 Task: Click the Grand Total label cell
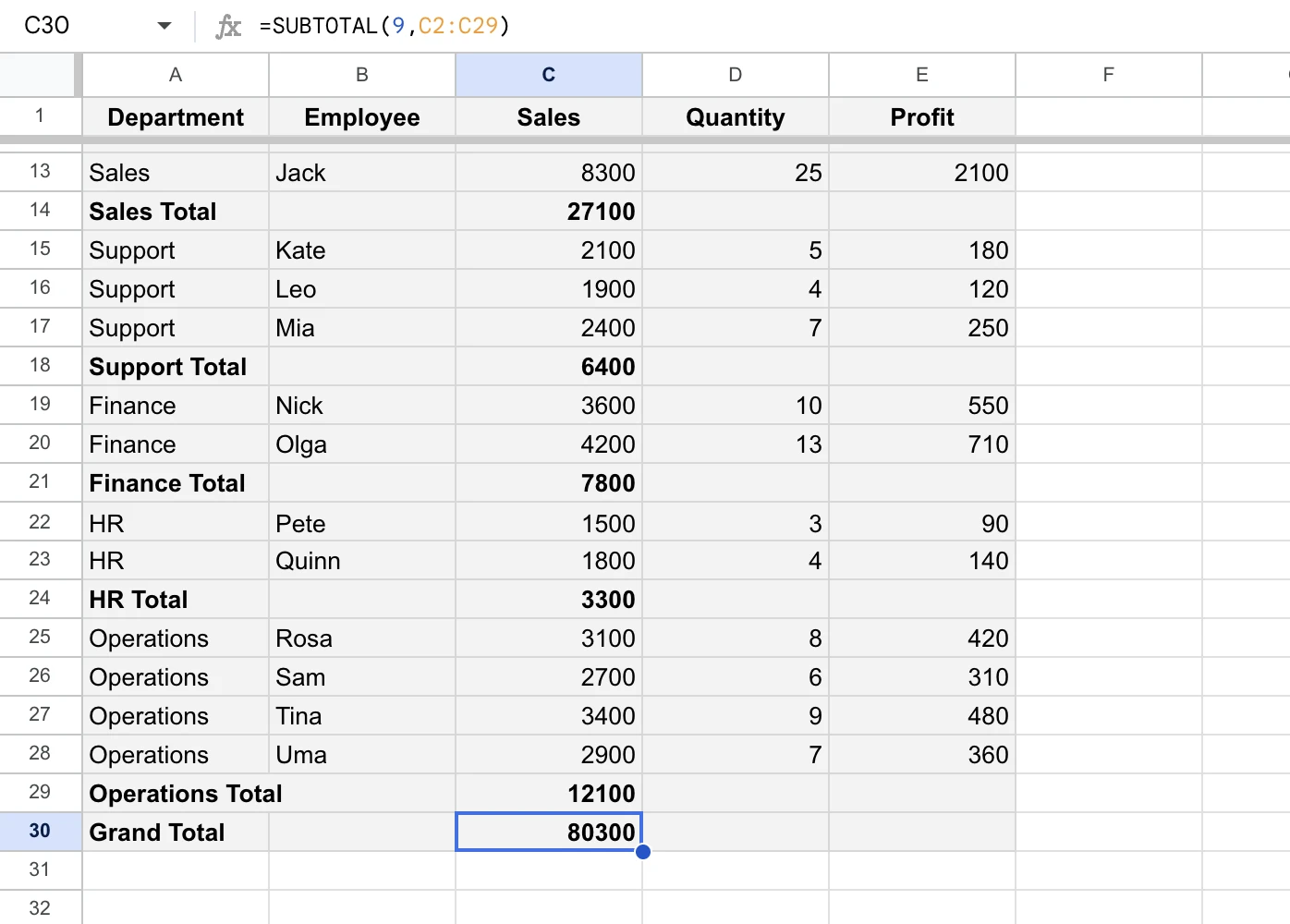click(176, 833)
